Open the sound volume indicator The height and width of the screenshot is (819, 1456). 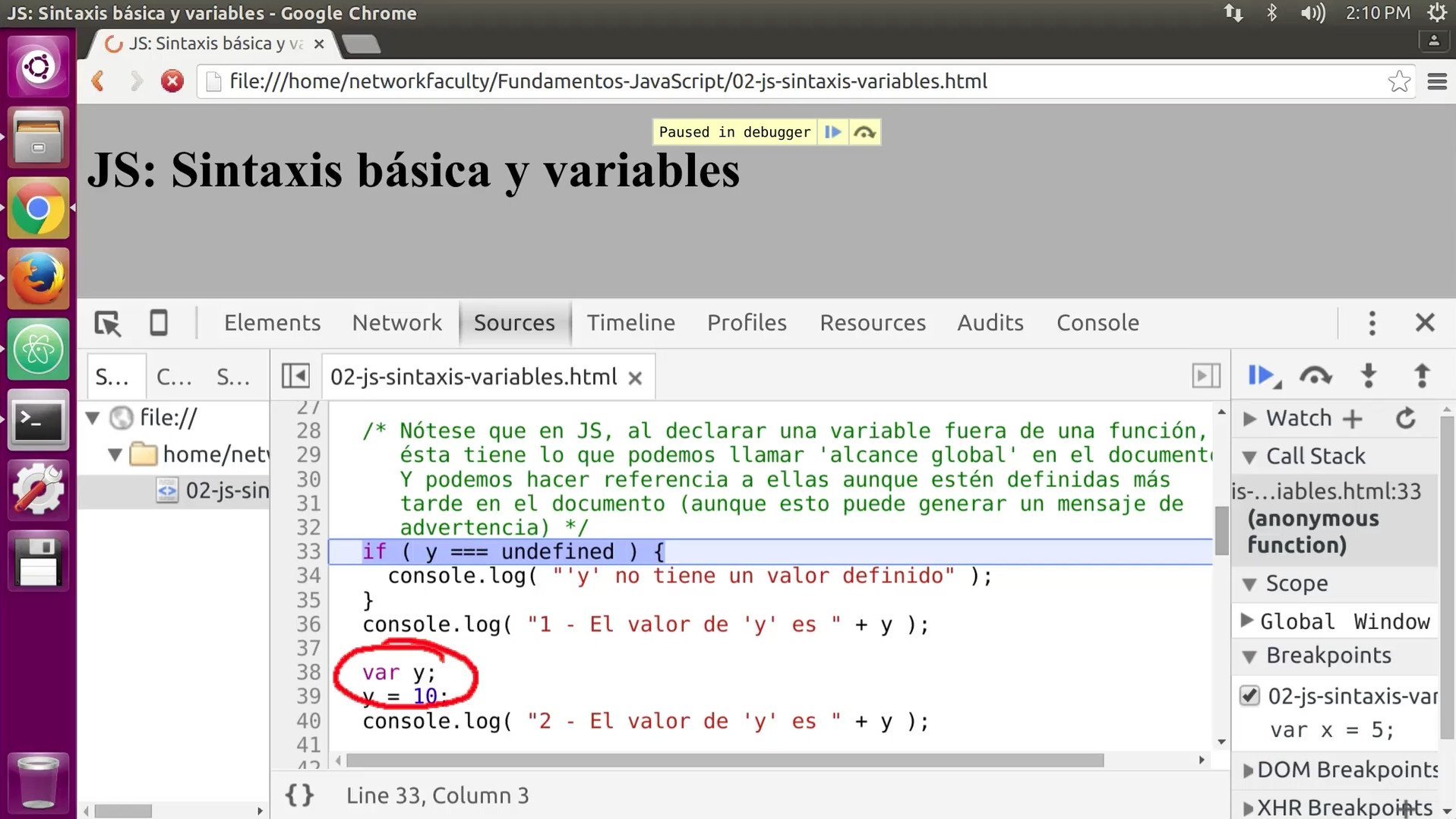tap(1312, 13)
